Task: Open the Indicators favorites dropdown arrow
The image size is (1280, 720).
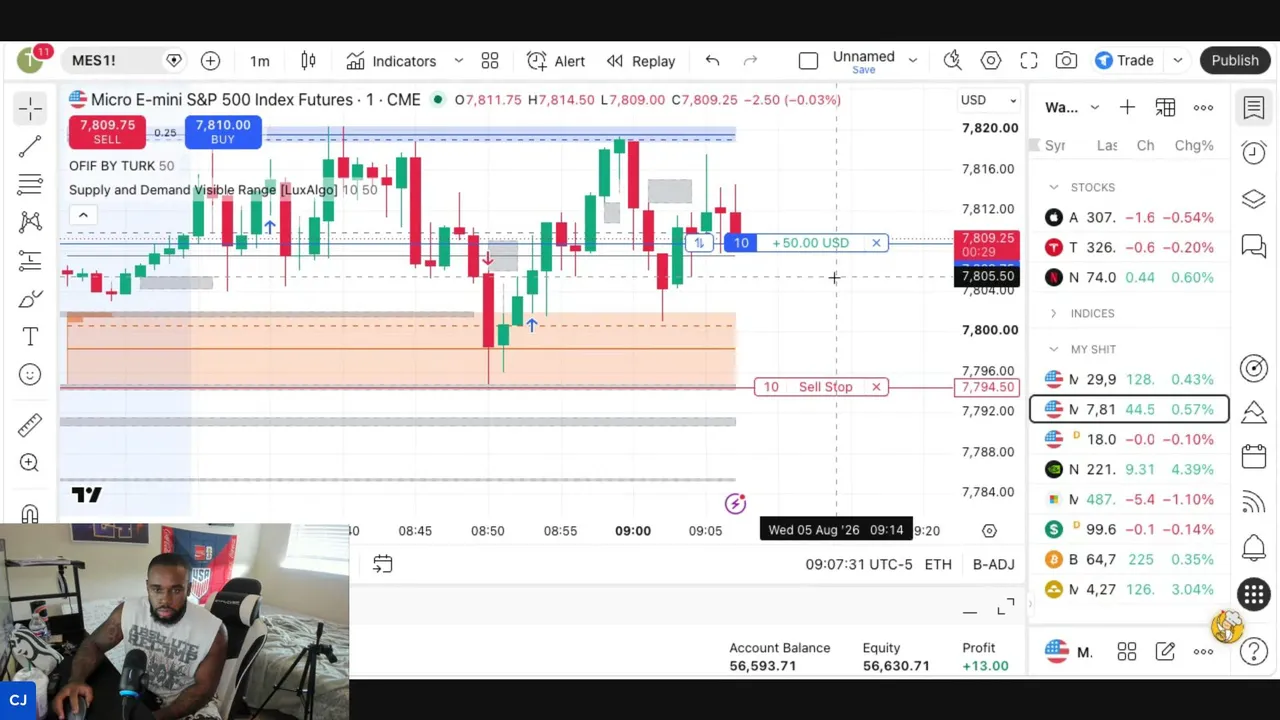Action: tap(459, 61)
